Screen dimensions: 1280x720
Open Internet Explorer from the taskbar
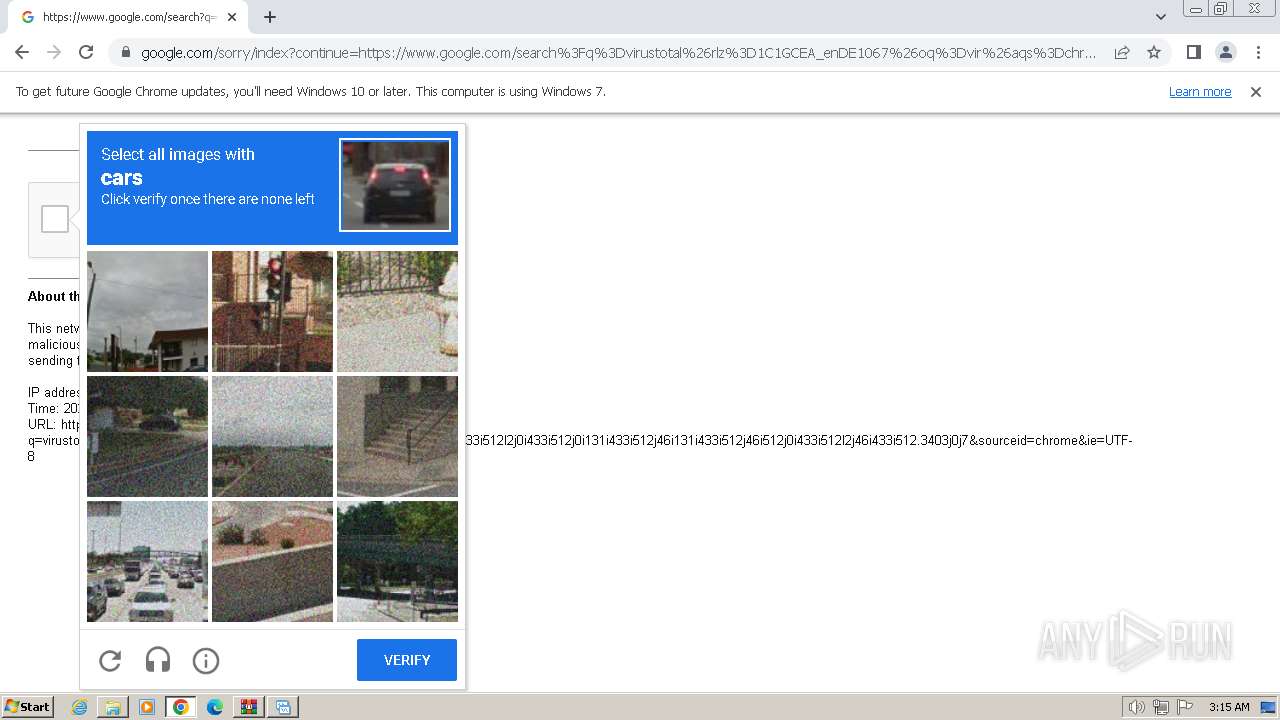tap(80, 707)
